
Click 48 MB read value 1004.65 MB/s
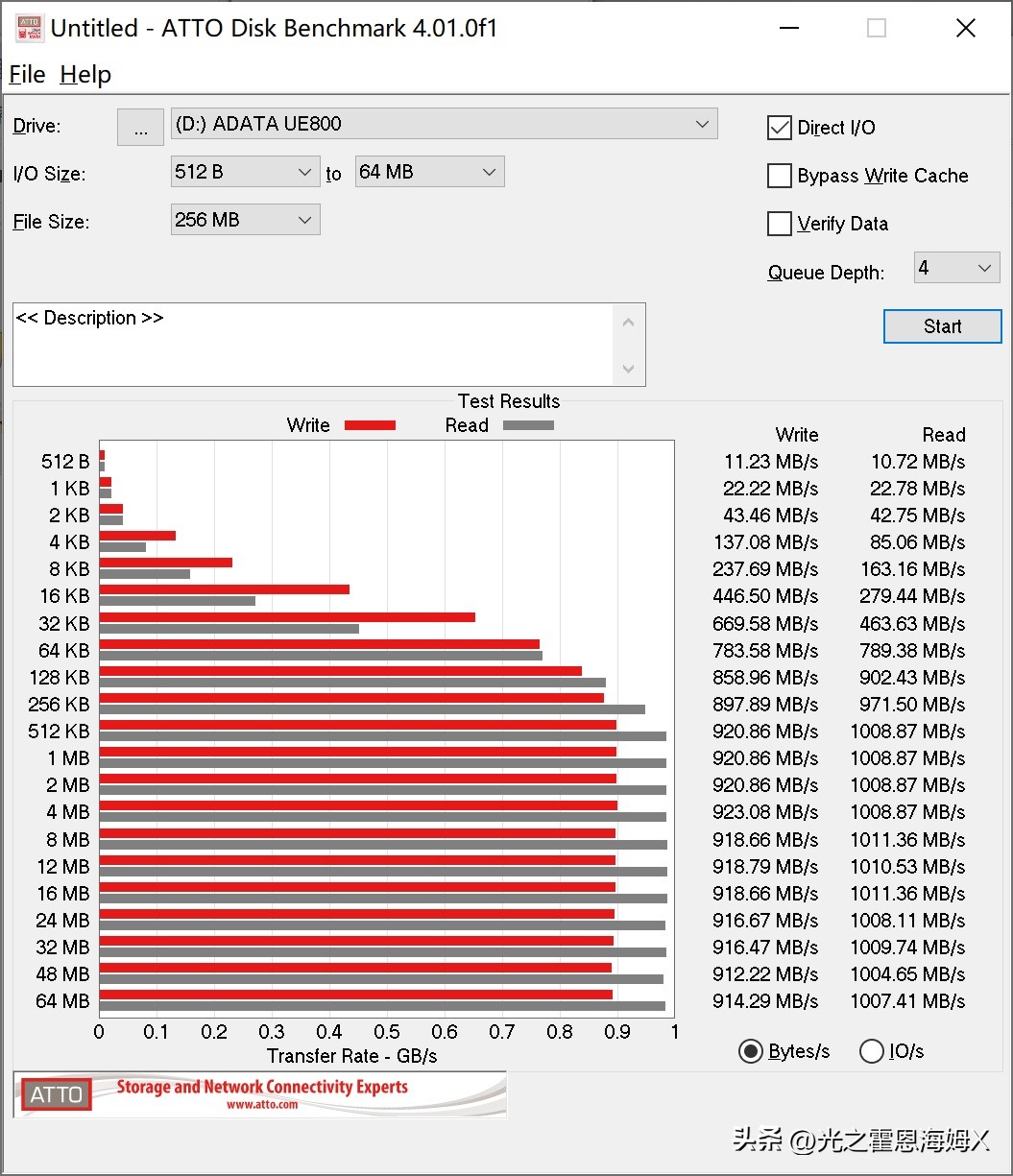coord(907,974)
